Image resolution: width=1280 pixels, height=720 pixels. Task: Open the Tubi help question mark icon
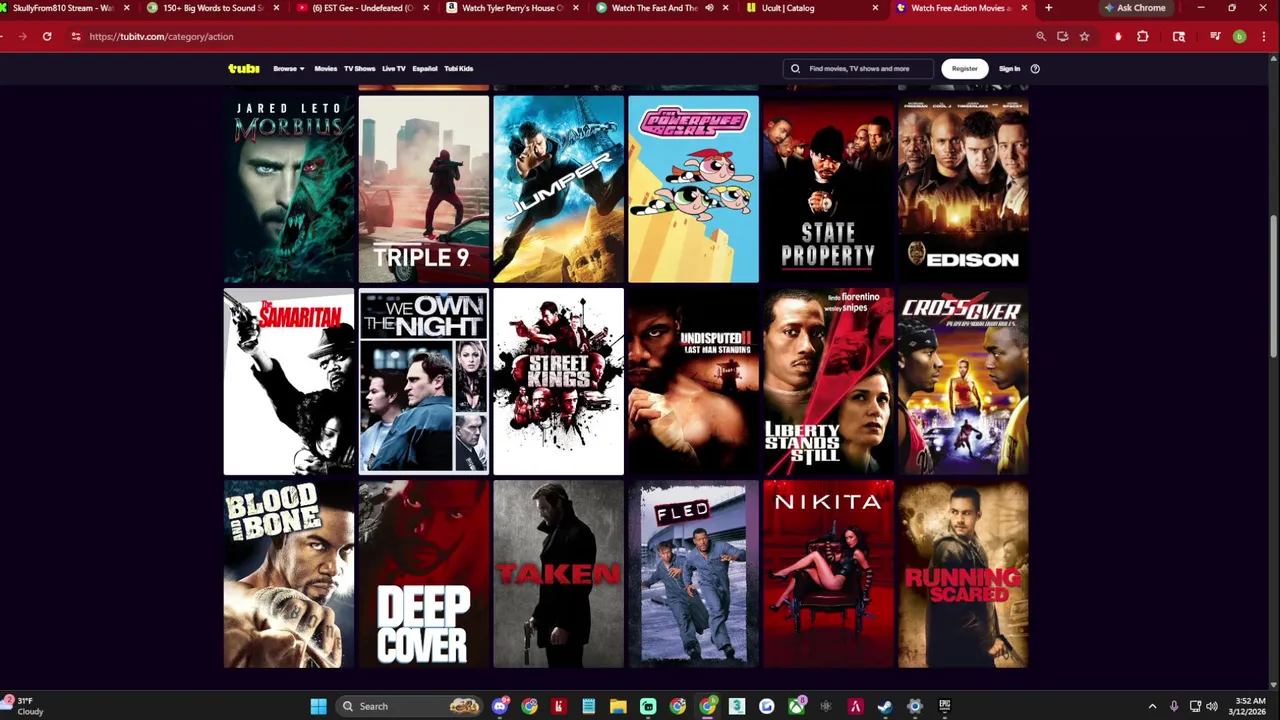(1035, 69)
